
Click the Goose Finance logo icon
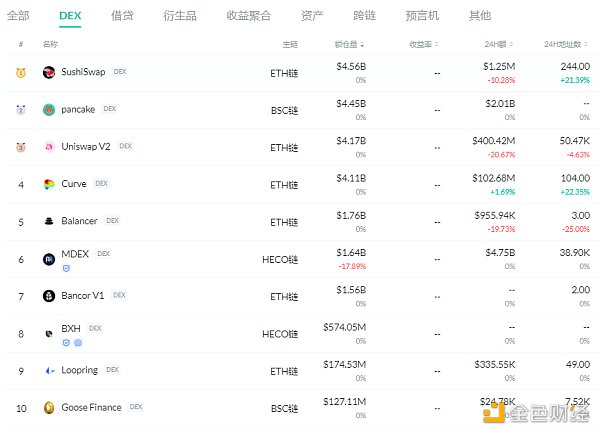[x=49, y=408]
